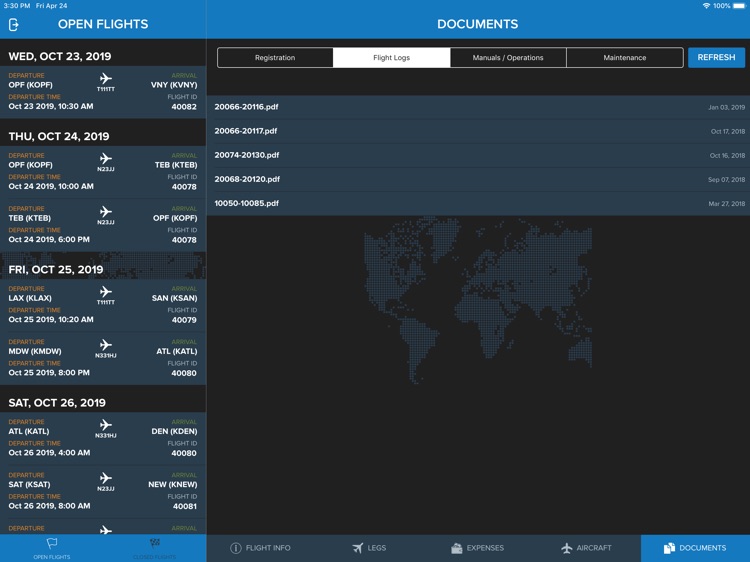The width and height of the screenshot is (750, 562).
Task: Open document 20074-20130.pdf
Action: click(x=478, y=155)
